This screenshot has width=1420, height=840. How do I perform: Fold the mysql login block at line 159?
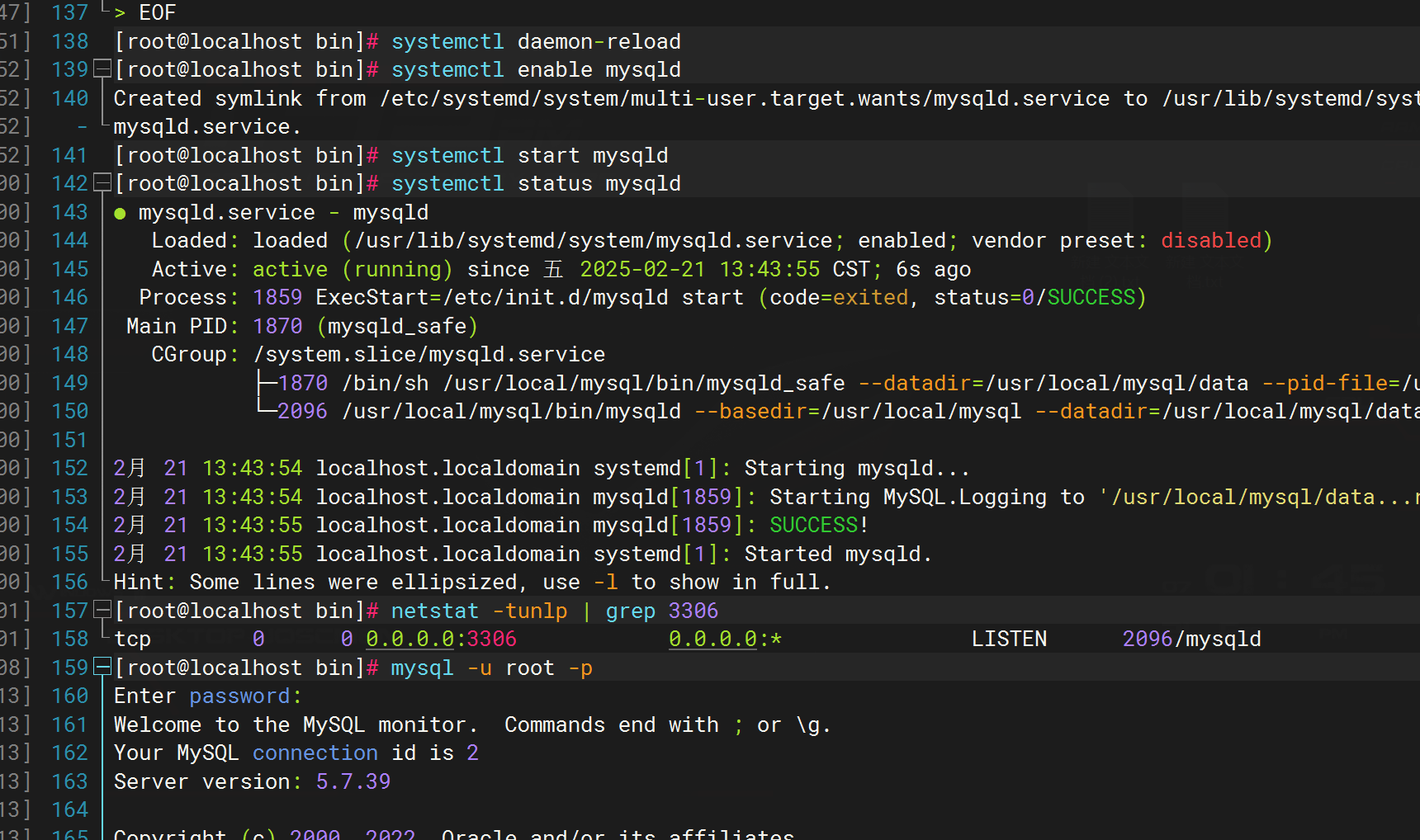102,668
